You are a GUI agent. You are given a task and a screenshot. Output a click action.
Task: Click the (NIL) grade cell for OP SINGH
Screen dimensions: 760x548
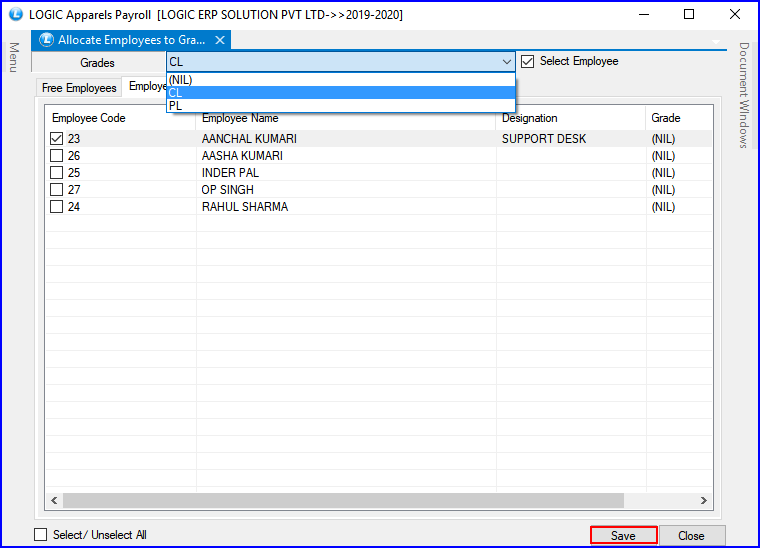click(679, 189)
